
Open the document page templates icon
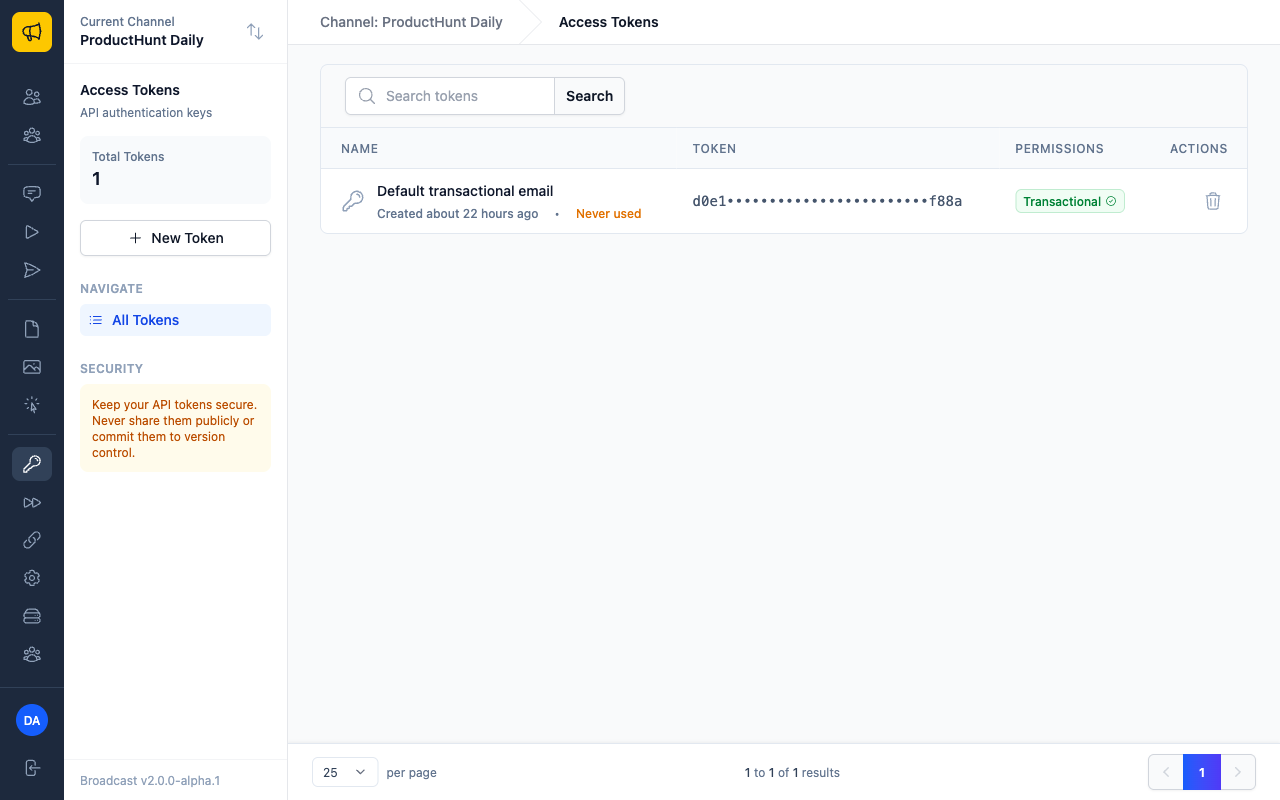tap(32, 329)
